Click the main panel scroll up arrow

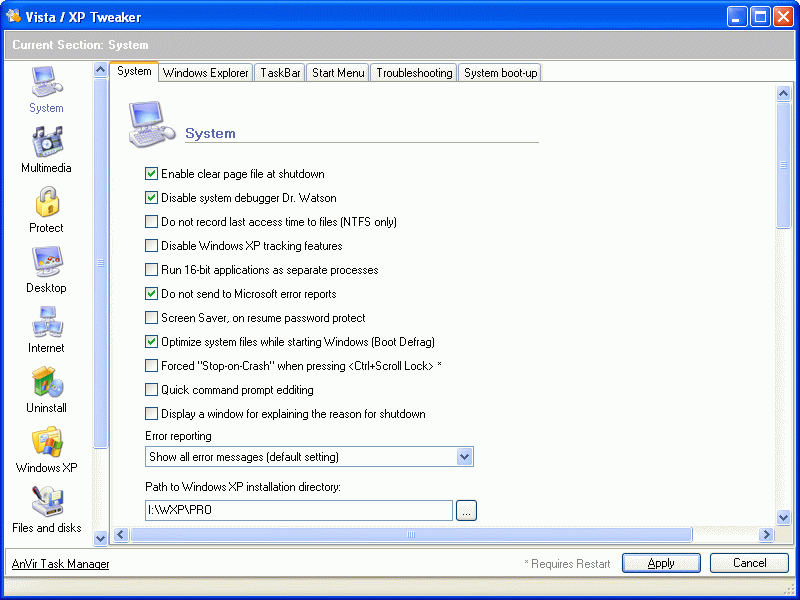[x=783, y=93]
